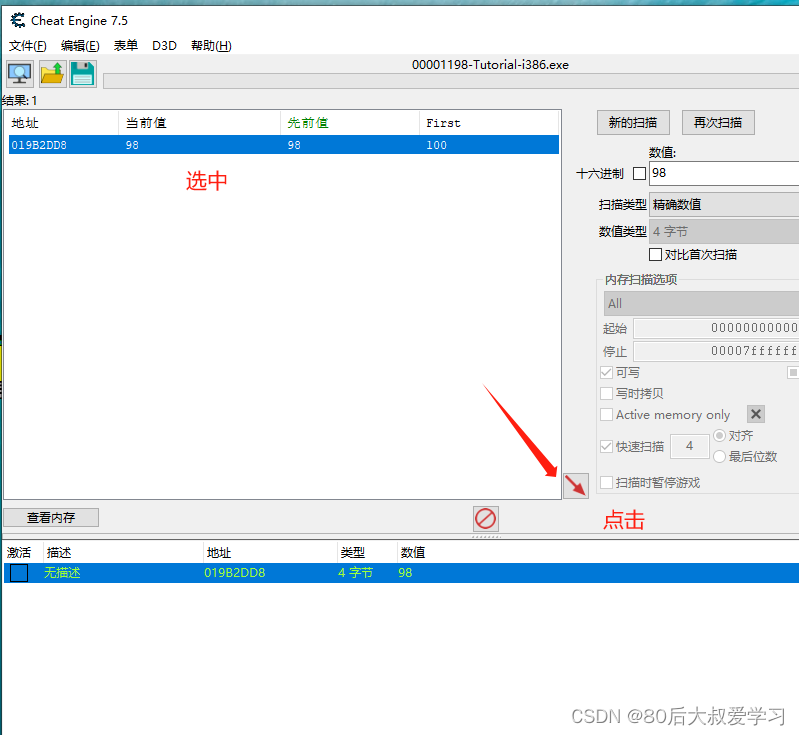Click the 数值 column header in address list

(413, 553)
